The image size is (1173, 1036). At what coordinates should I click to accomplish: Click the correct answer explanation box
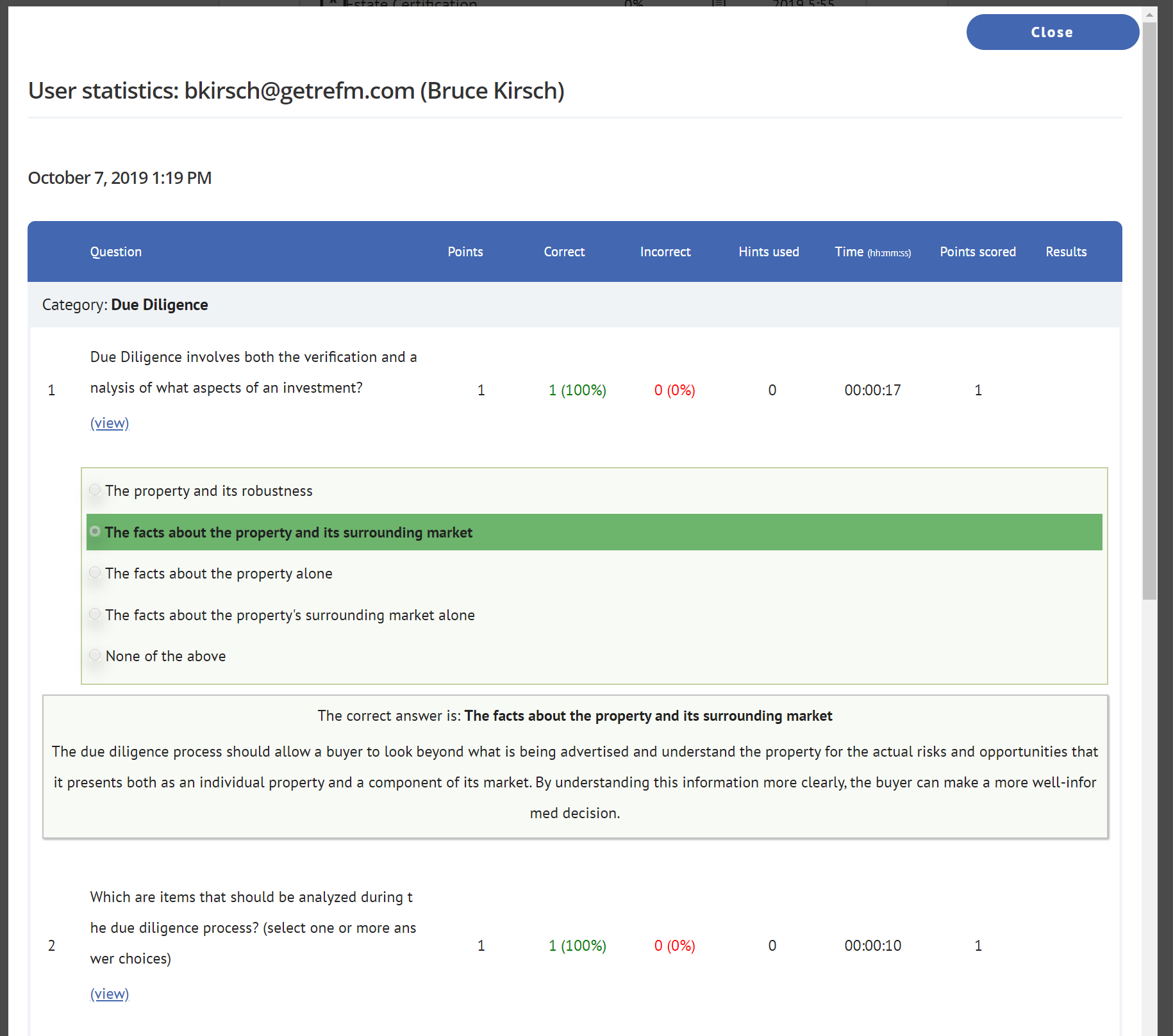click(x=574, y=766)
